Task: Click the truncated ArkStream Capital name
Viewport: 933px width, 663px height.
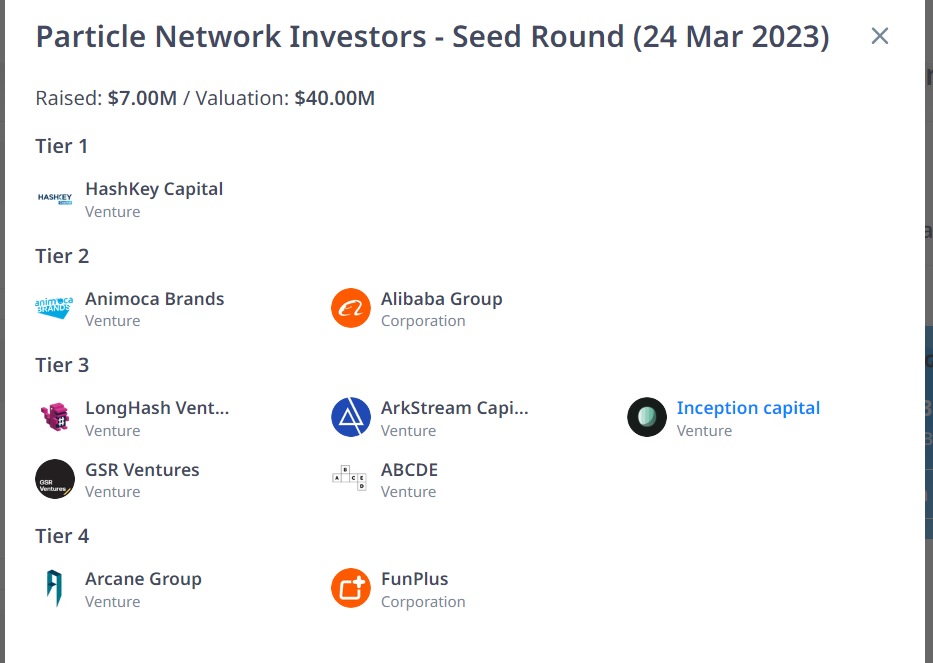Action: click(x=454, y=408)
